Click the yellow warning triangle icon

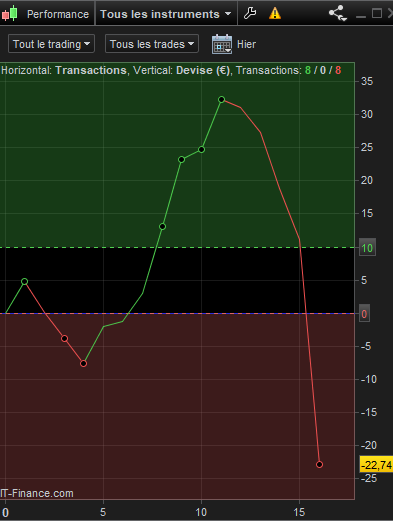point(275,14)
